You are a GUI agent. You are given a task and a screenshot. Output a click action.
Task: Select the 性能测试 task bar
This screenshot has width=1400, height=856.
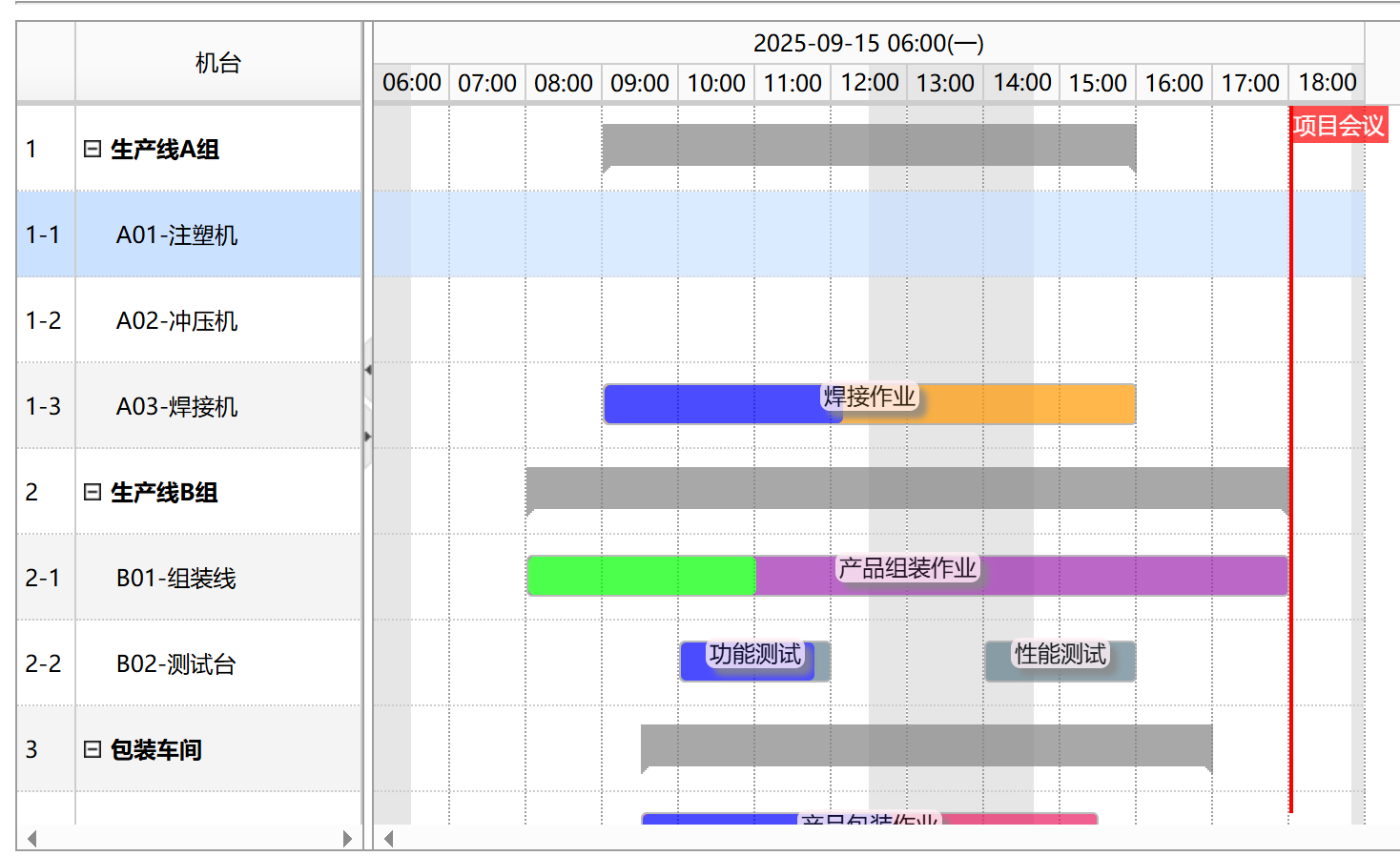pos(1060,662)
